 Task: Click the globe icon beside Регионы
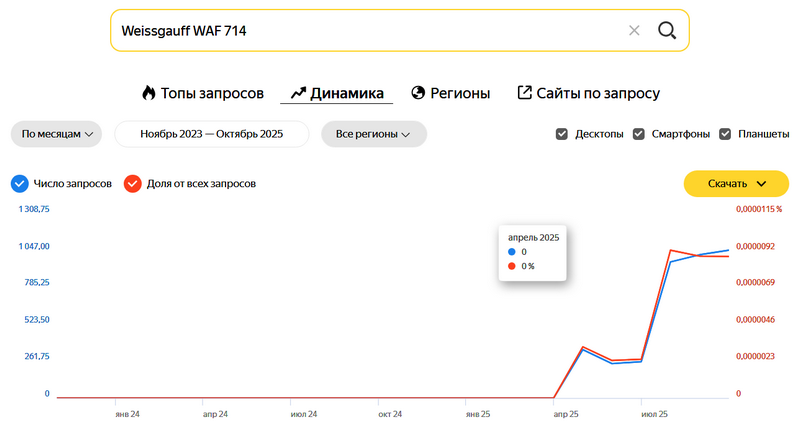pyautogui.click(x=418, y=93)
